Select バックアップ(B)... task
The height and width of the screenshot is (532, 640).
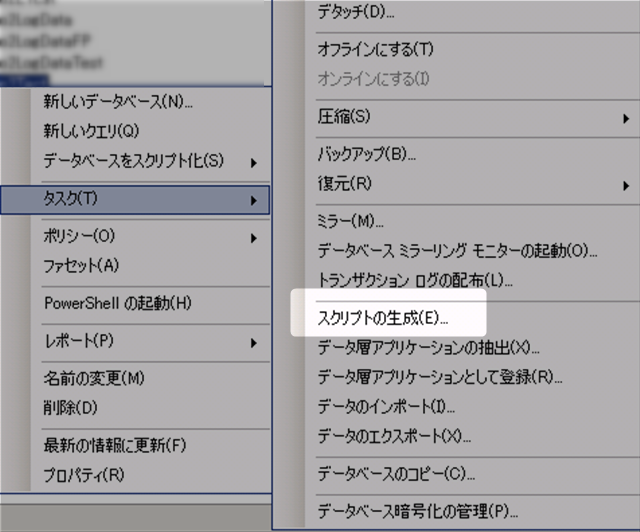pyautogui.click(x=367, y=154)
